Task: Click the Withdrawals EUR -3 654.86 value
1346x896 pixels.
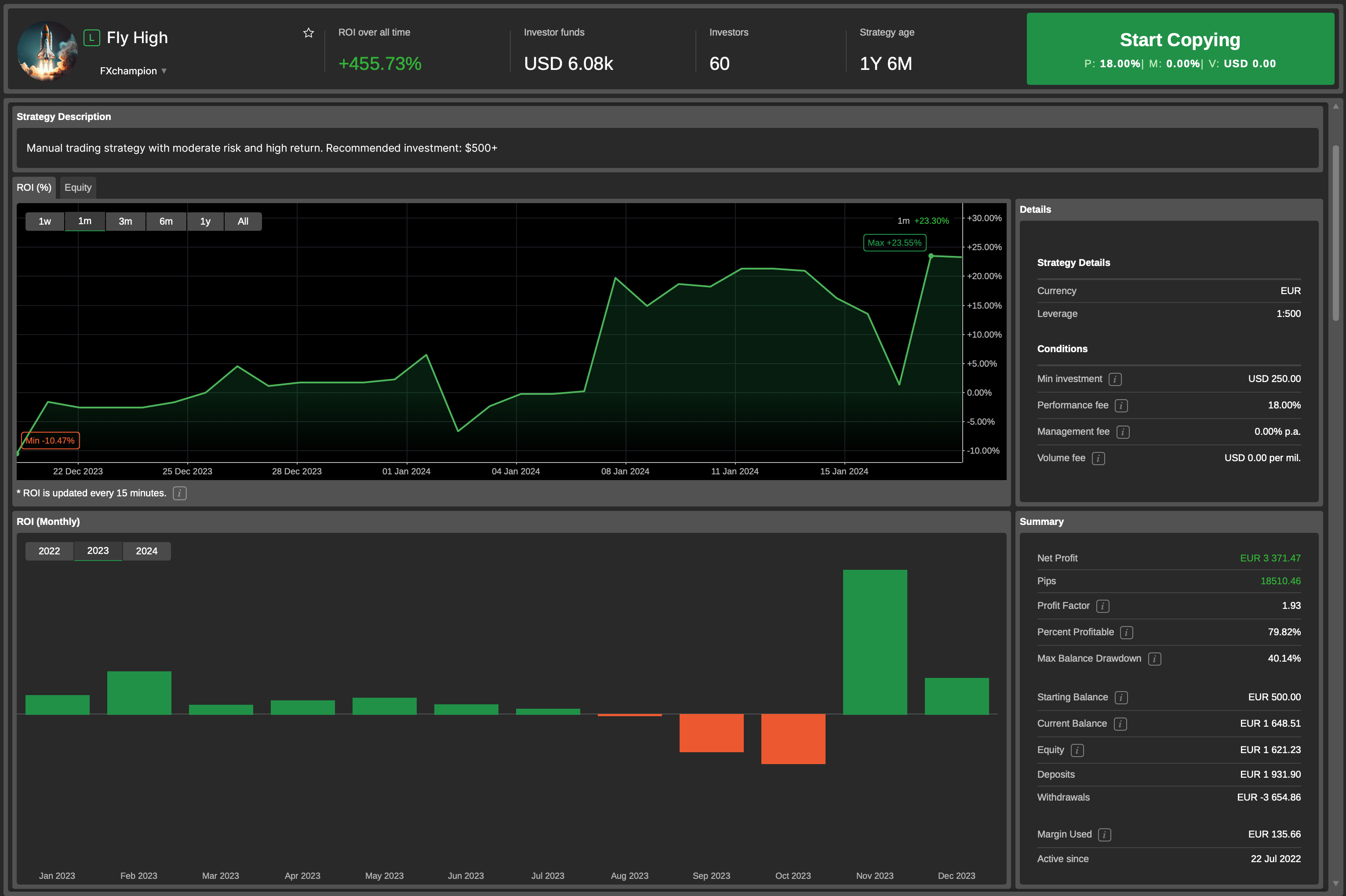Action: (x=1268, y=797)
